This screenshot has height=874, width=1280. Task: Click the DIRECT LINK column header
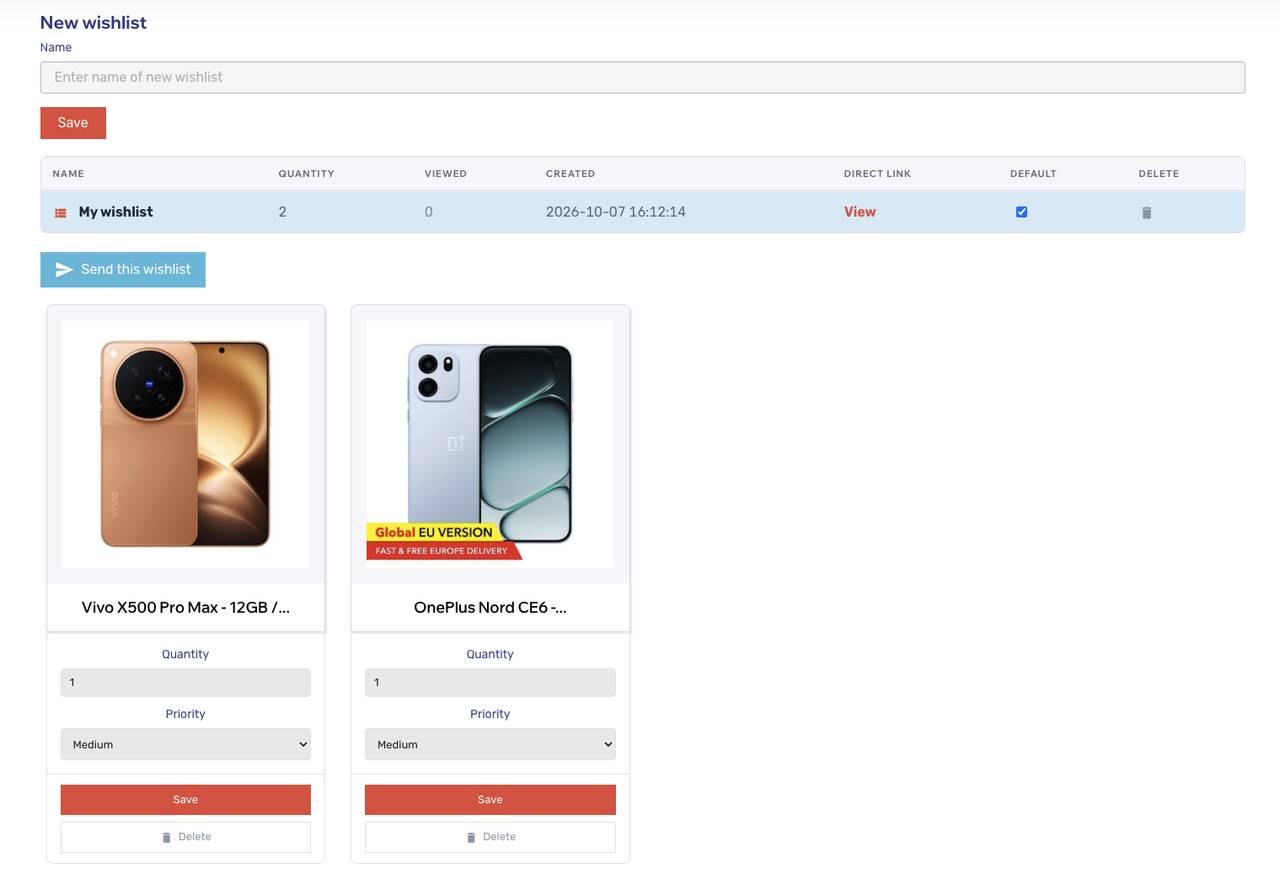point(878,174)
